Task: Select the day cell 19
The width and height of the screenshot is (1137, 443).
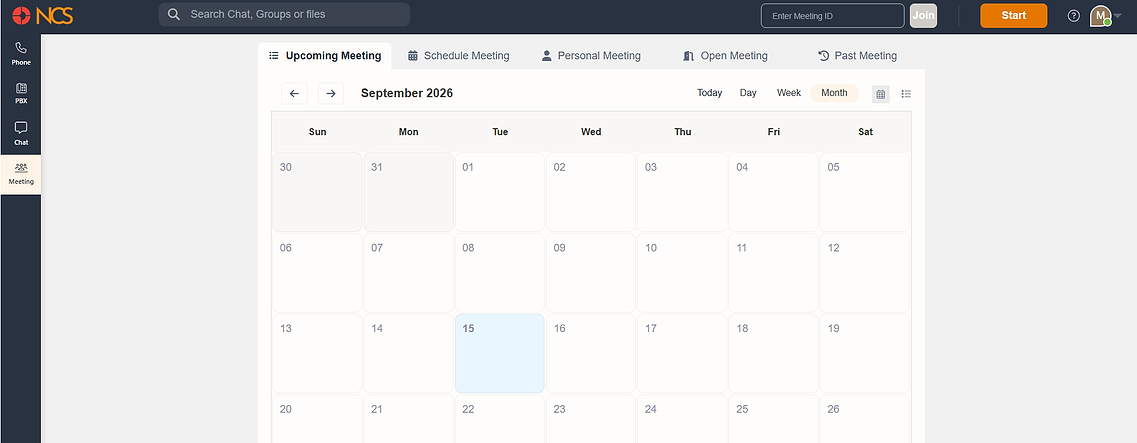Action: pyautogui.click(x=865, y=353)
